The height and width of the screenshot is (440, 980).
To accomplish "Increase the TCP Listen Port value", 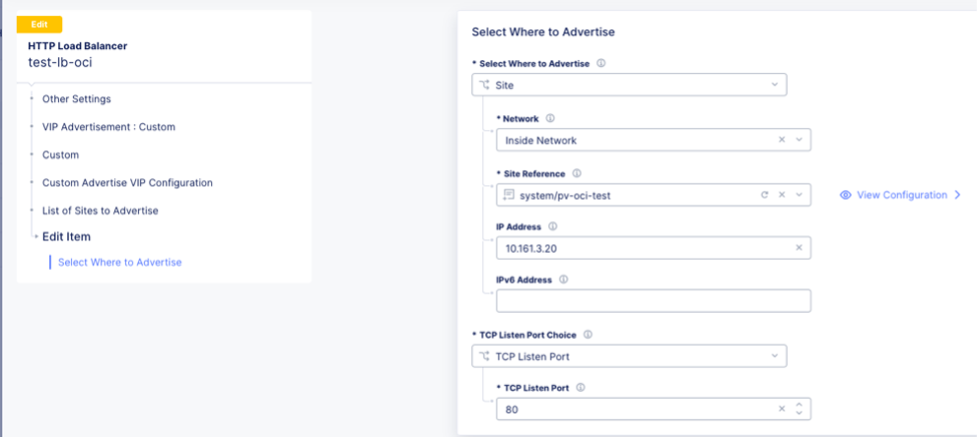I will click(798, 404).
